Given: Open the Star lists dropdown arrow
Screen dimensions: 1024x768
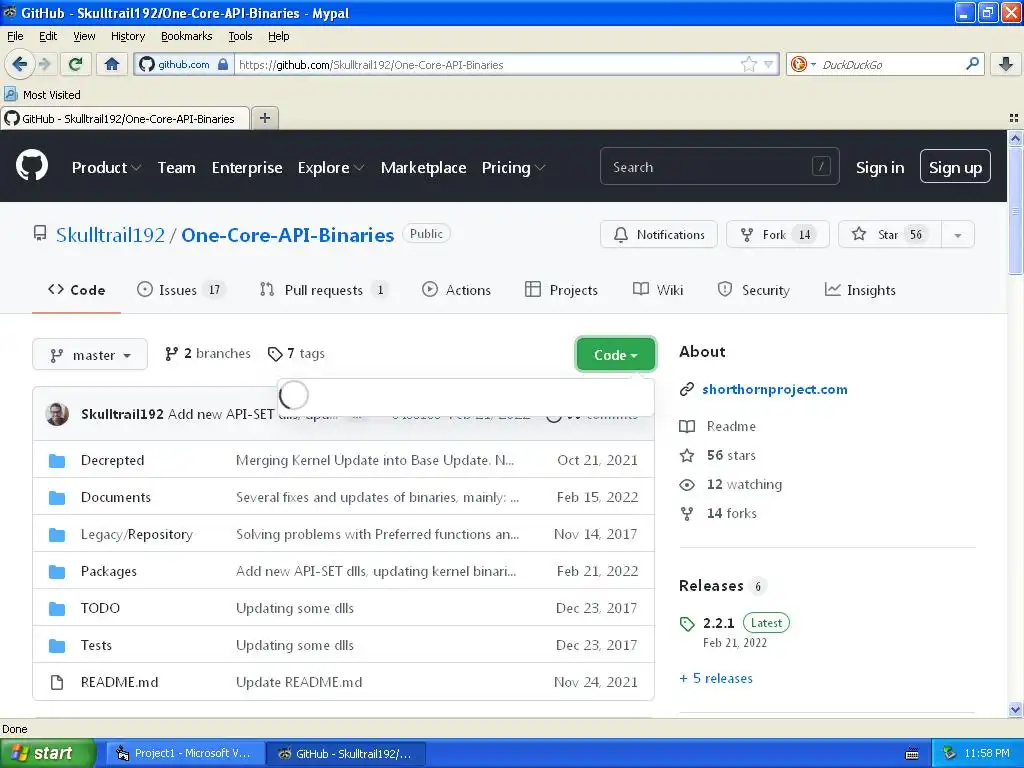Looking at the screenshot, I should click(957, 235).
